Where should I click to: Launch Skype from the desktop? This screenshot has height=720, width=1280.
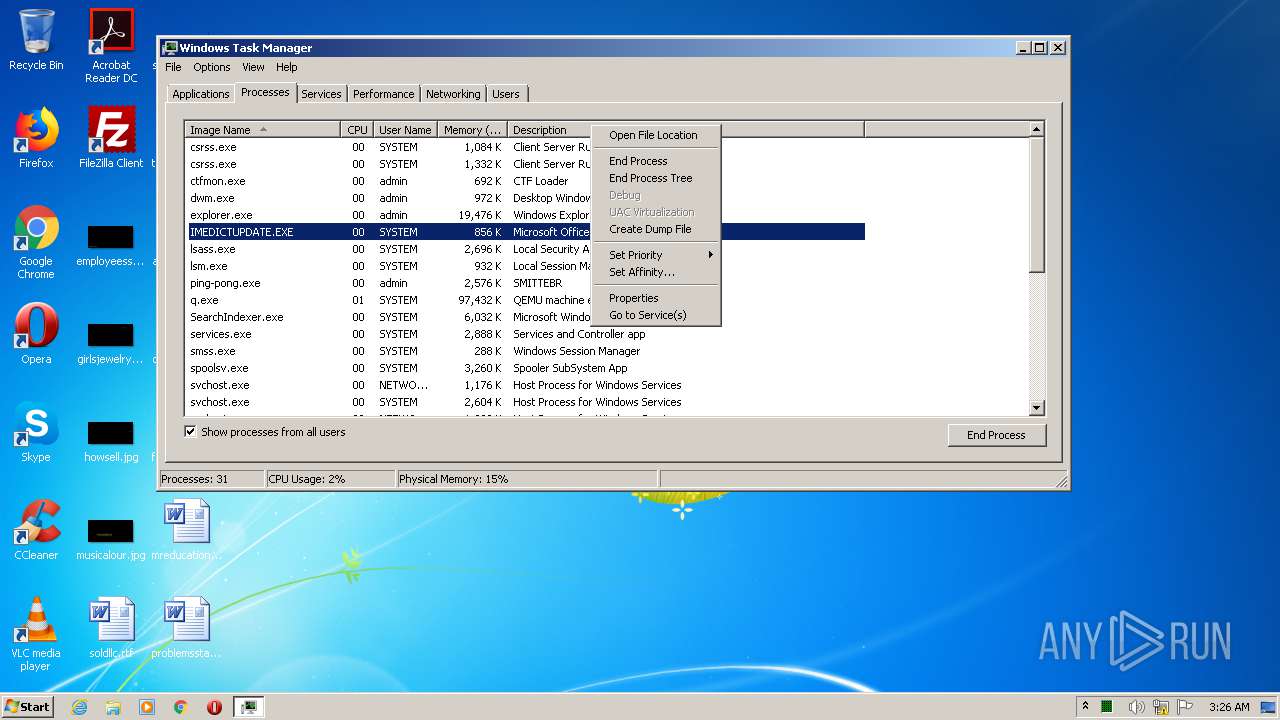pos(36,432)
